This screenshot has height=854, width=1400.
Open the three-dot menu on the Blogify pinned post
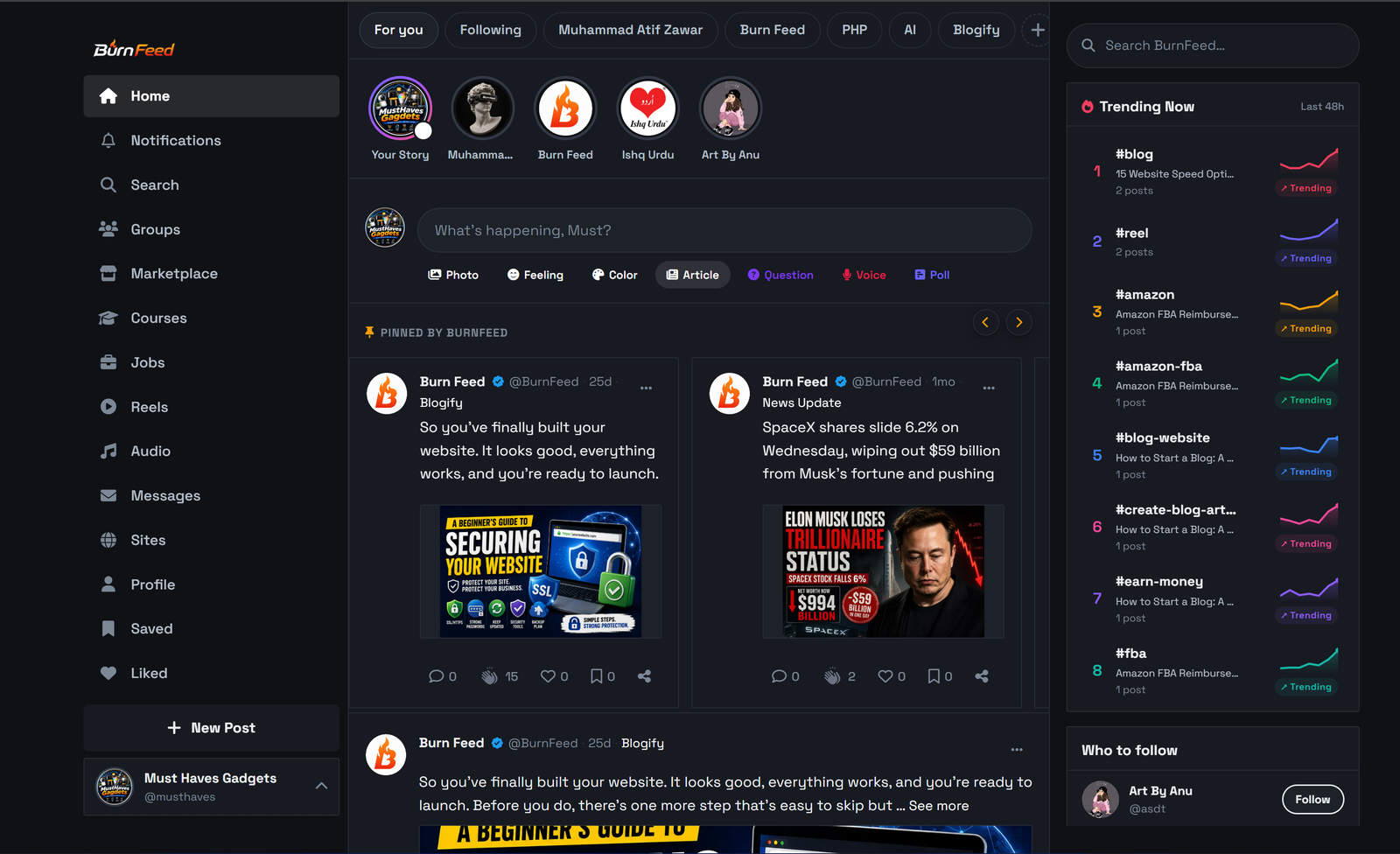(646, 388)
